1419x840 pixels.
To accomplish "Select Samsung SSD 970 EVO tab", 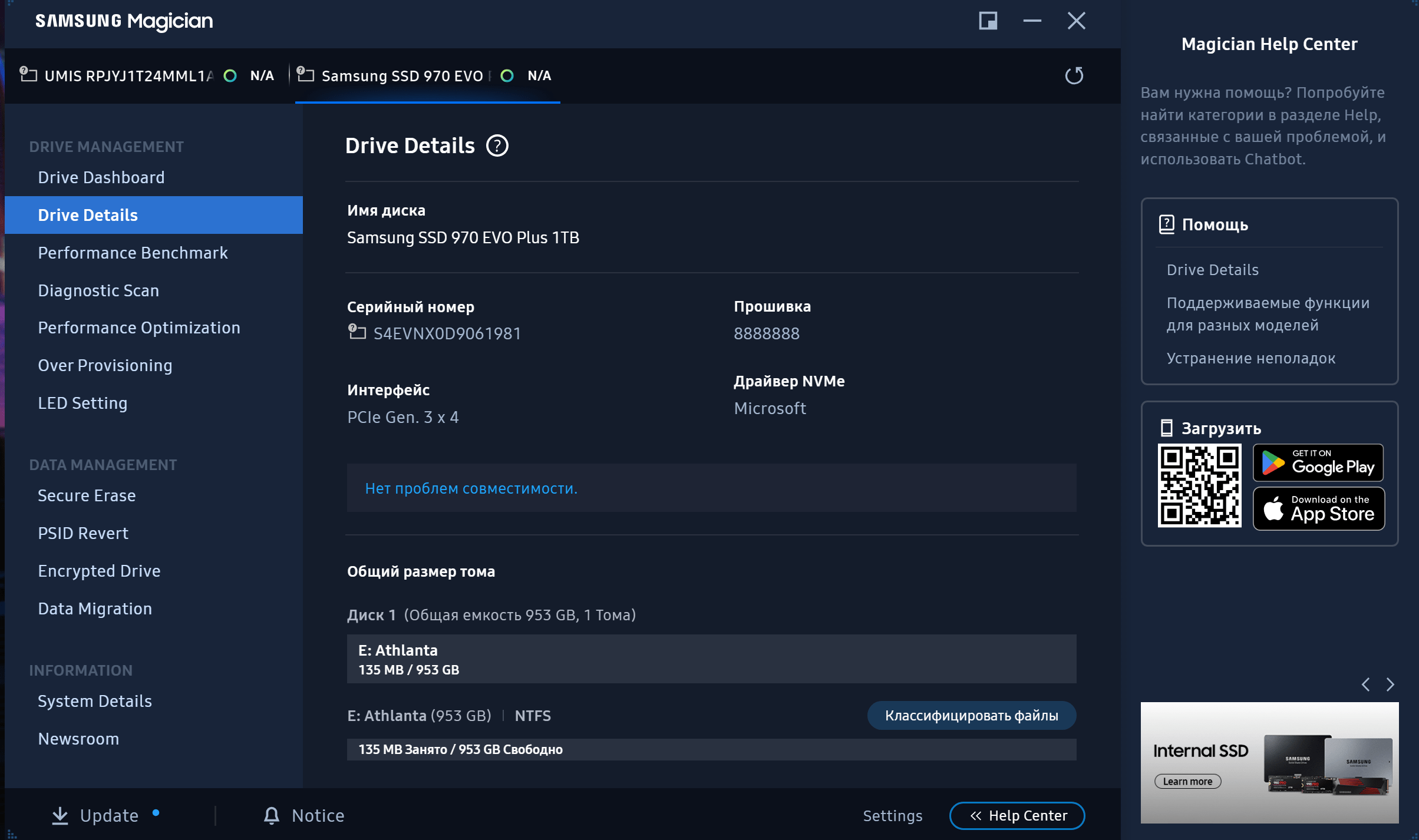I will [402, 76].
